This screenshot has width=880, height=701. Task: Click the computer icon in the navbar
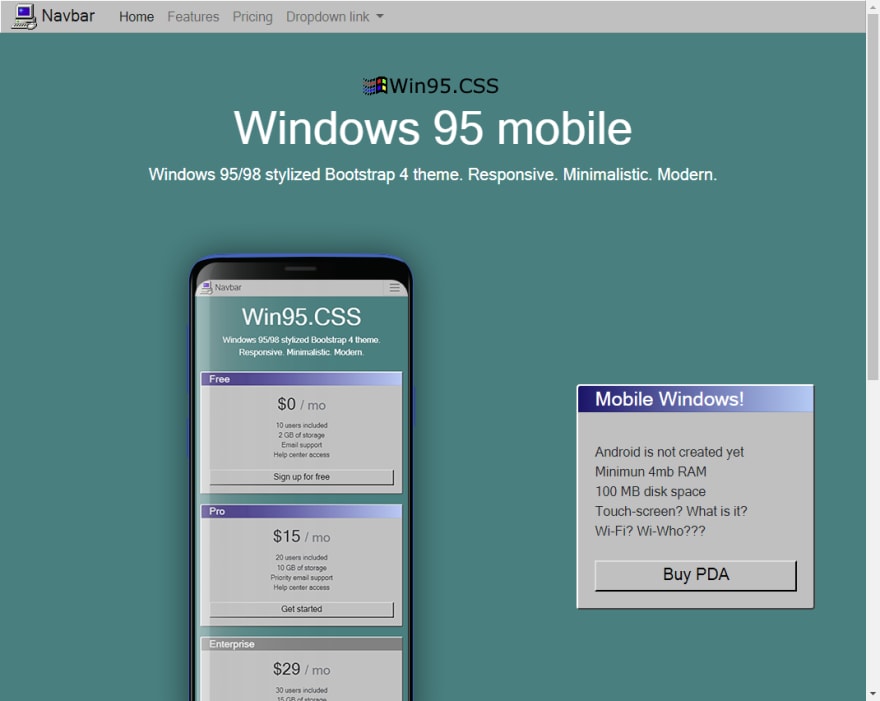tap(24, 16)
